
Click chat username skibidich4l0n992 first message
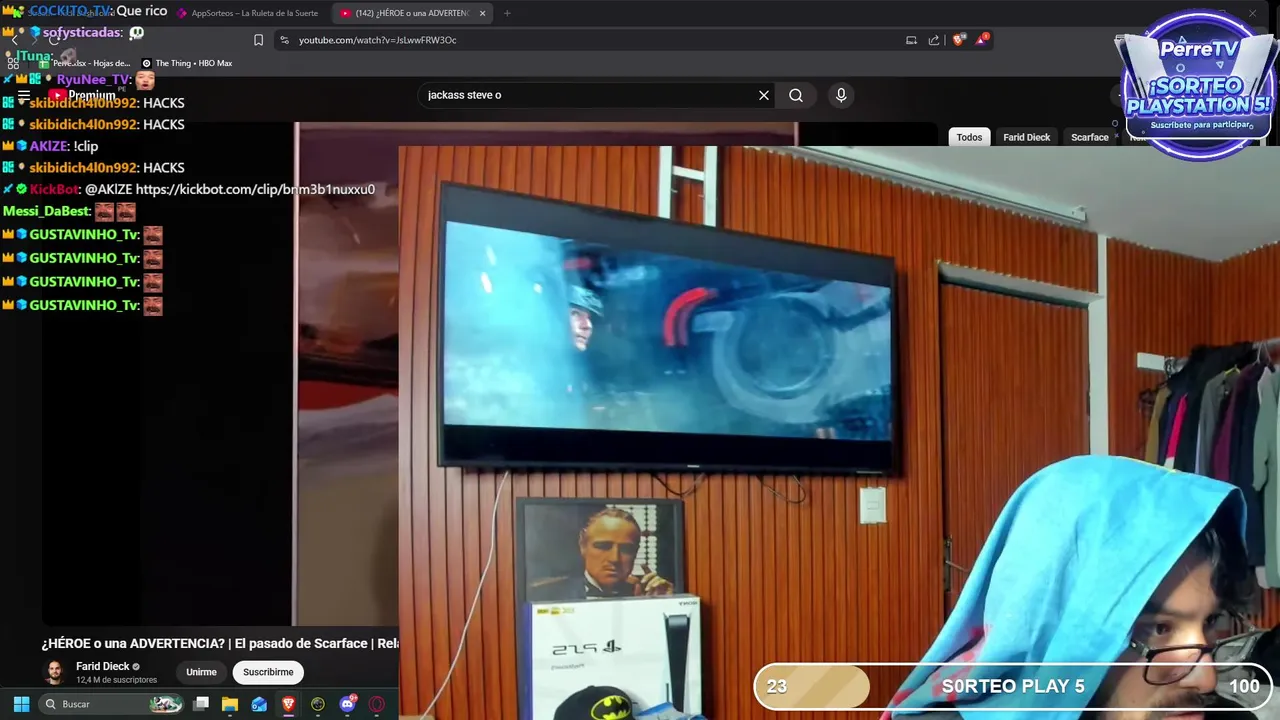pyautogui.click(x=83, y=103)
